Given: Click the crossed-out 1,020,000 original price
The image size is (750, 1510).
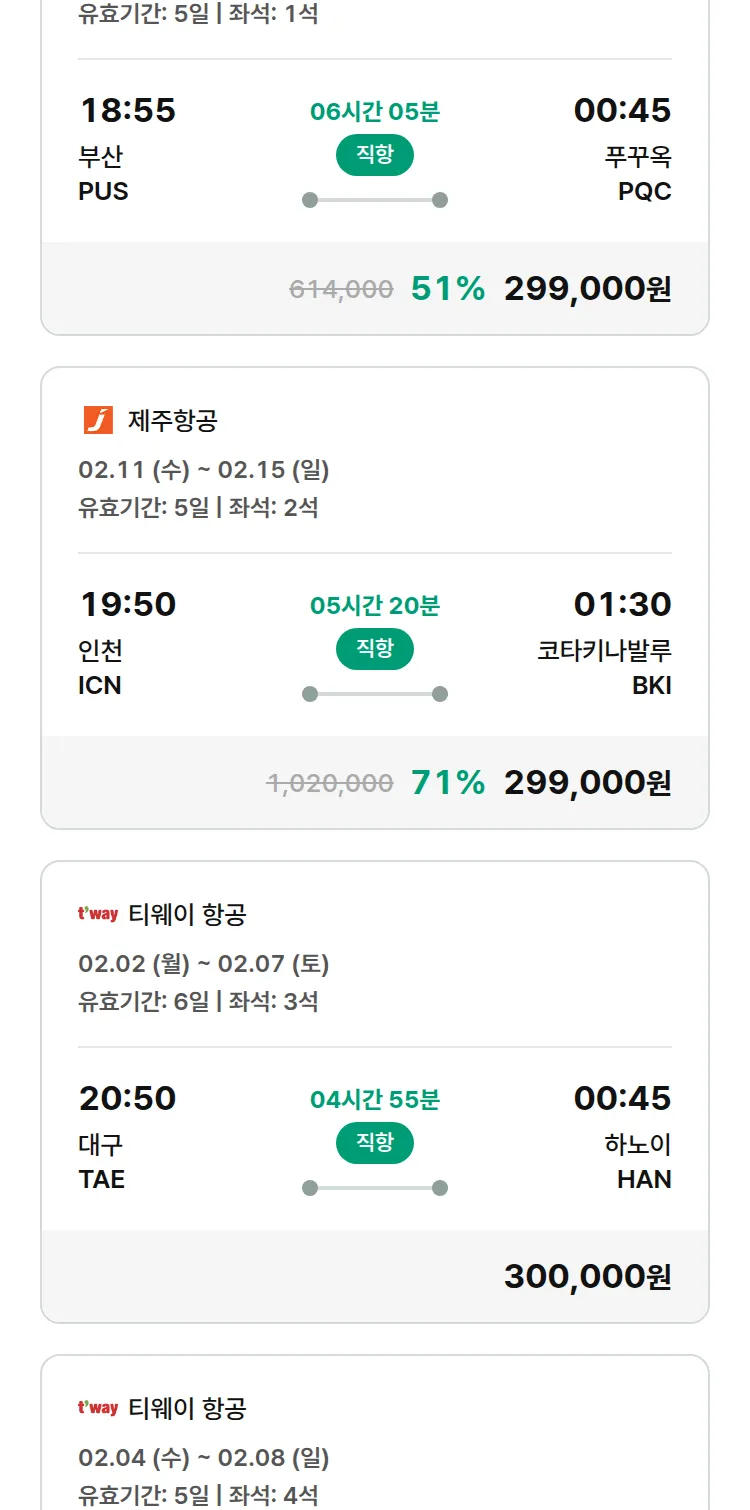Looking at the screenshot, I should (x=330, y=783).
